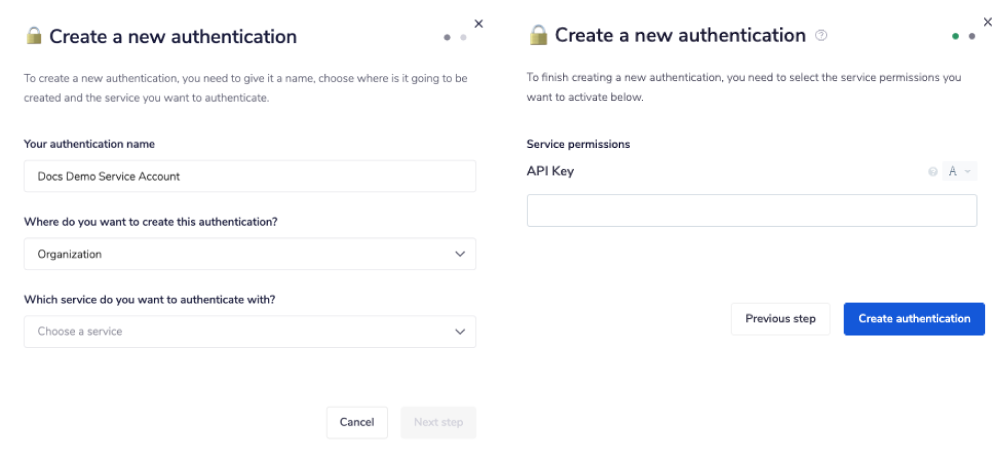Click the API Key field label
The width and height of the screenshot is (1006, 463).
point(550,171)
